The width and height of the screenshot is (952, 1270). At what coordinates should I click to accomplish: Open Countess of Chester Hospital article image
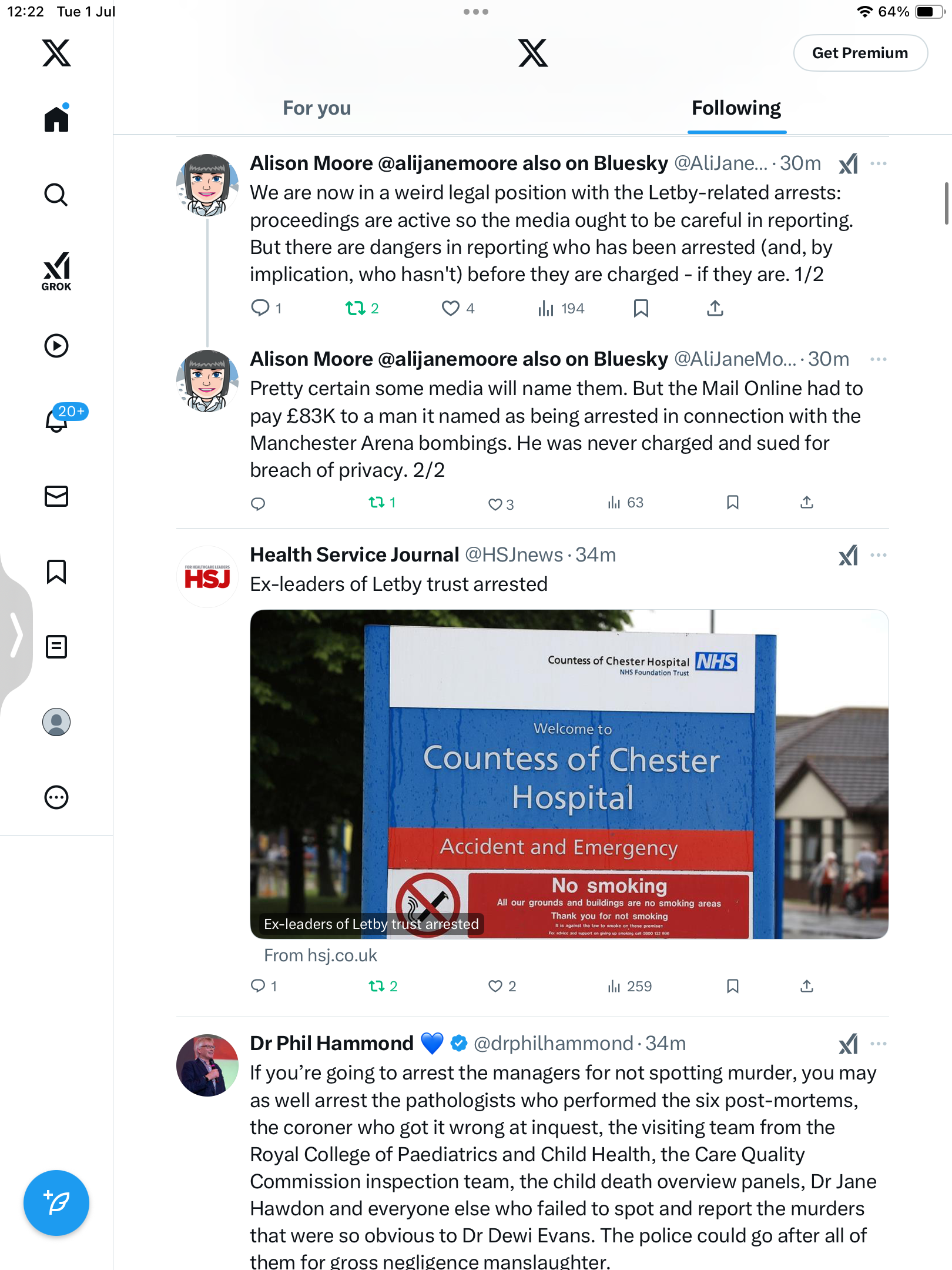pos(569,774)
